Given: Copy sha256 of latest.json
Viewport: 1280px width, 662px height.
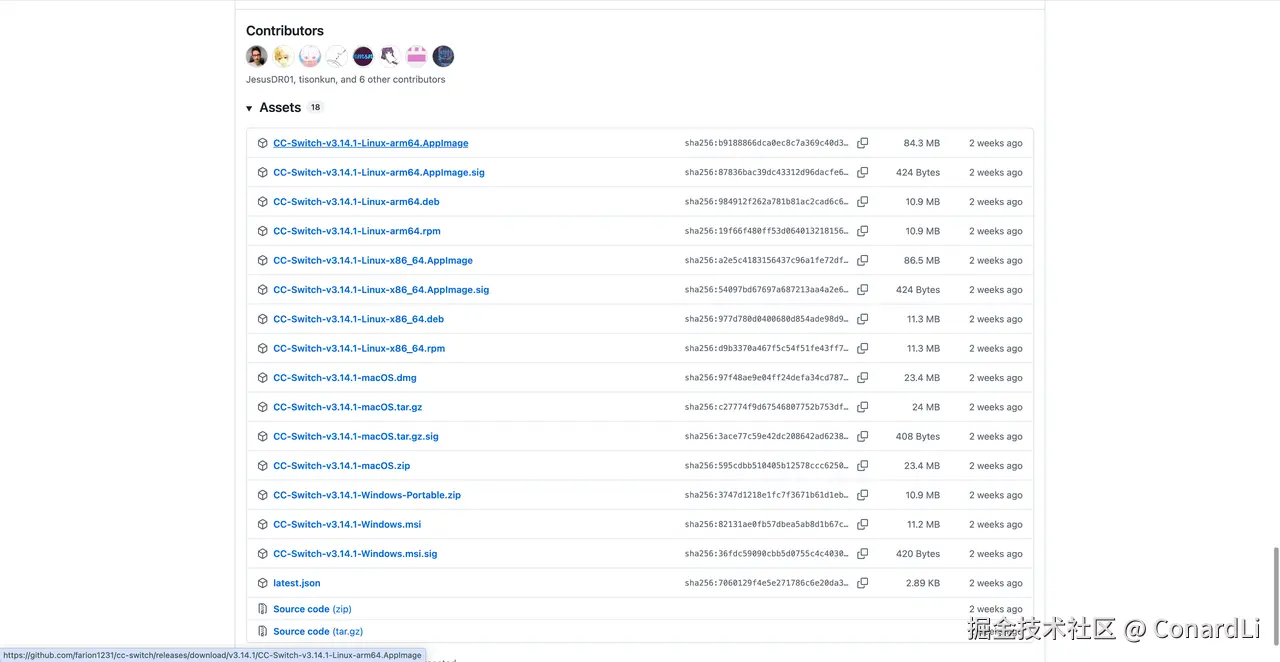Looking at the screenshot, I should tap(862, 583).
